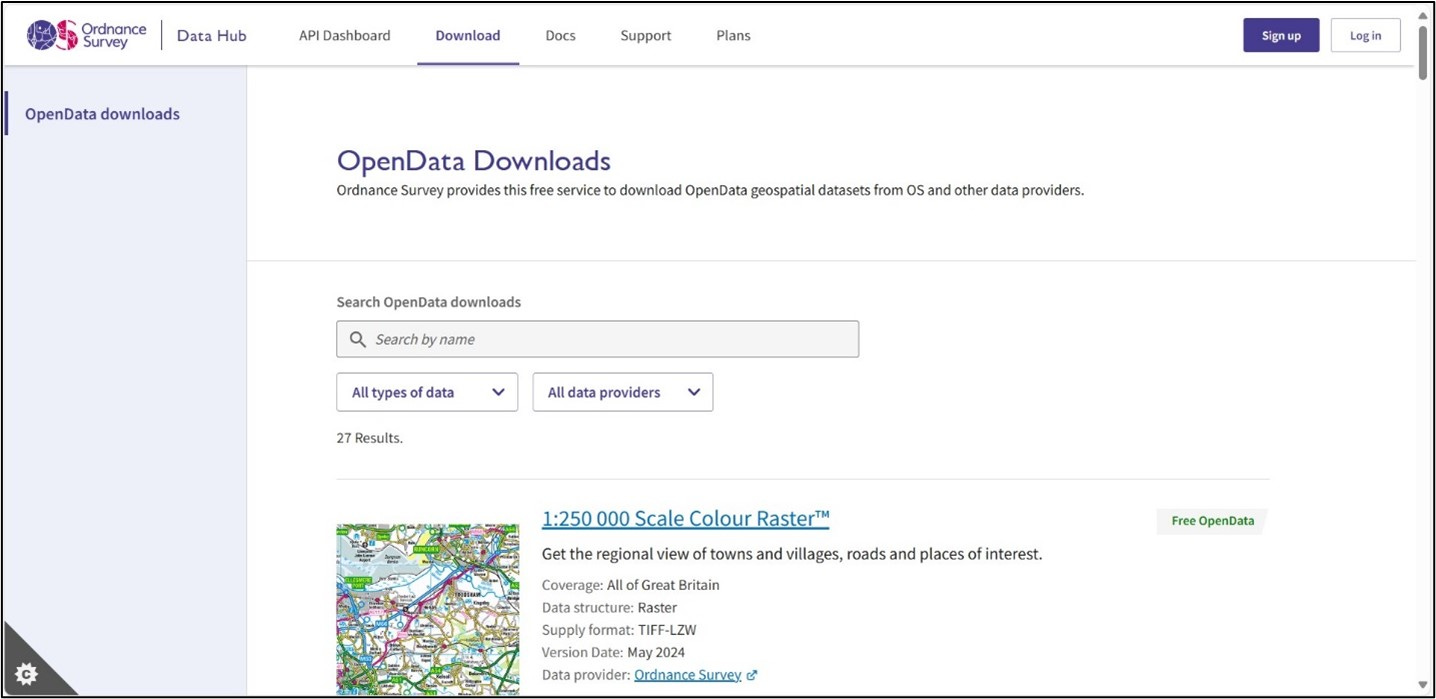Click the search magnifier icon
Image resolution: width=1436 pixels, height=699 pixels.
click(358, 339)
